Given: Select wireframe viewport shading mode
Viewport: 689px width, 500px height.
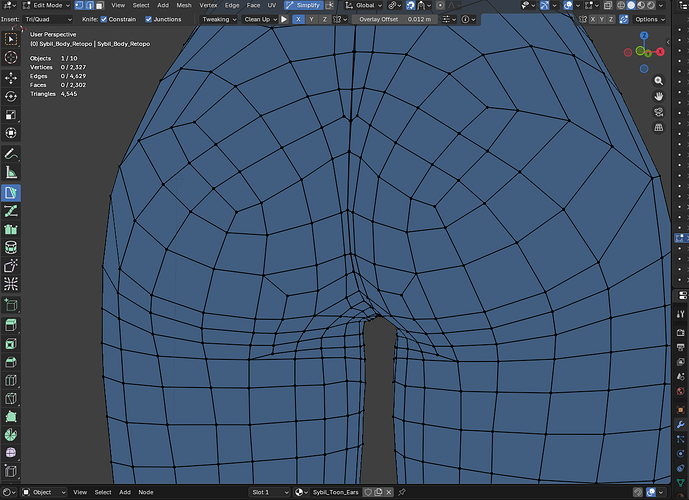Looking at the screenshot, I should (x=621, y=5).
